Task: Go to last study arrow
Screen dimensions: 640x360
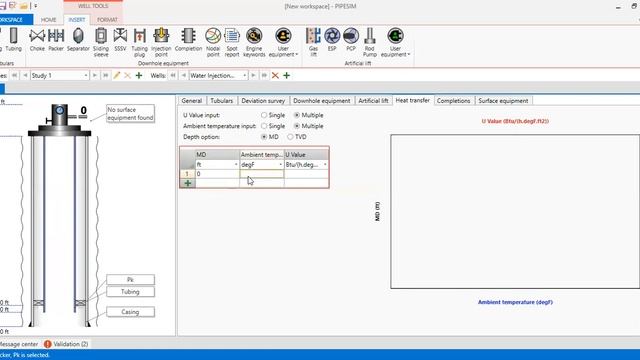Action: tap(105, 76)
